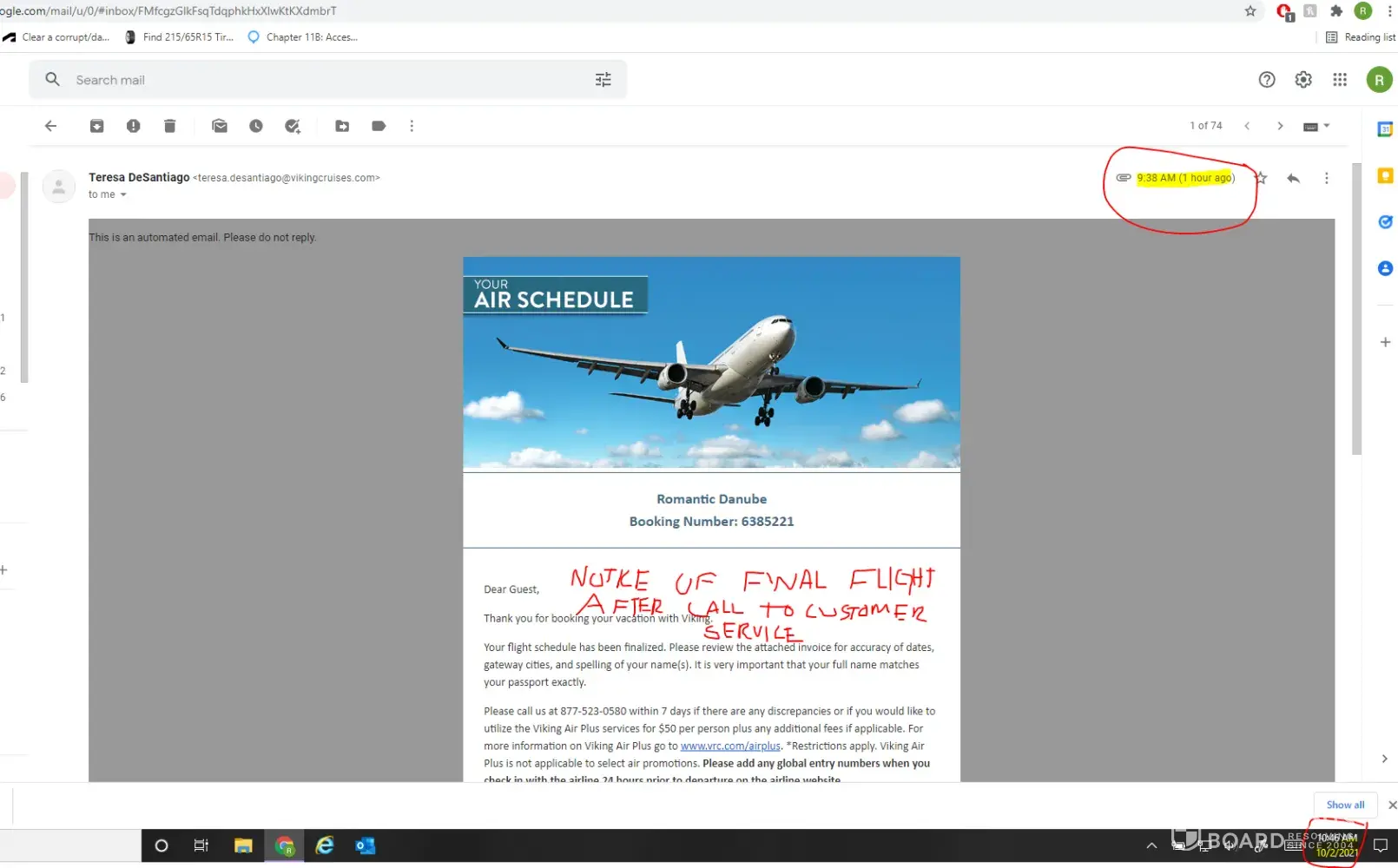1398x868 pixels.
Task: Open the www.vrc.com/airplus link
Action: pyautogui.click(x=730, y=746)
